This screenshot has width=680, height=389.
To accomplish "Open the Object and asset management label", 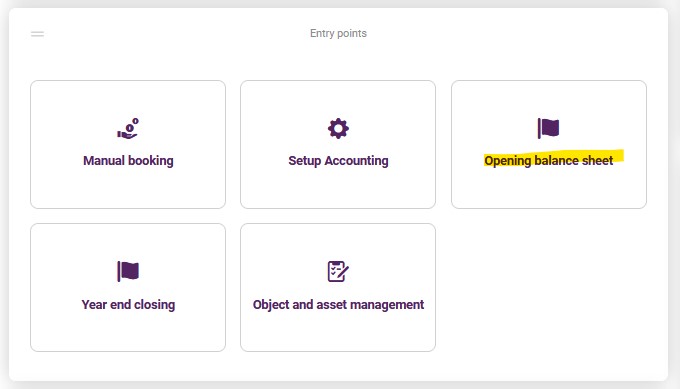I will (x=338, y=305).
